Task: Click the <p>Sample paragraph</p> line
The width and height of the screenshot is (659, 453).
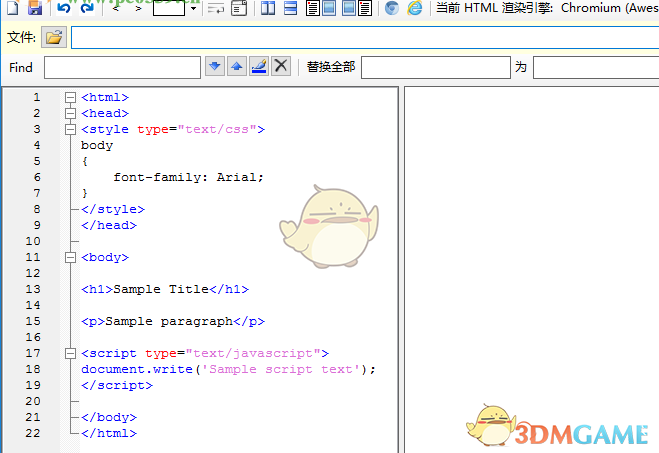Action: 173,321
